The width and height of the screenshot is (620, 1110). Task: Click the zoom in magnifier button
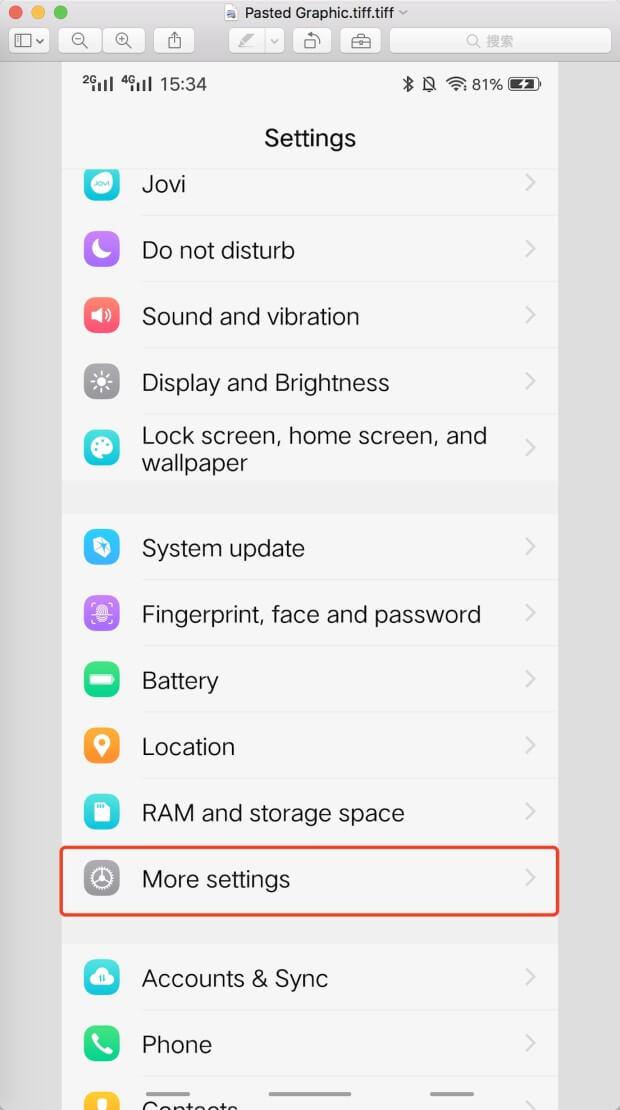click(x=123, y=40)
